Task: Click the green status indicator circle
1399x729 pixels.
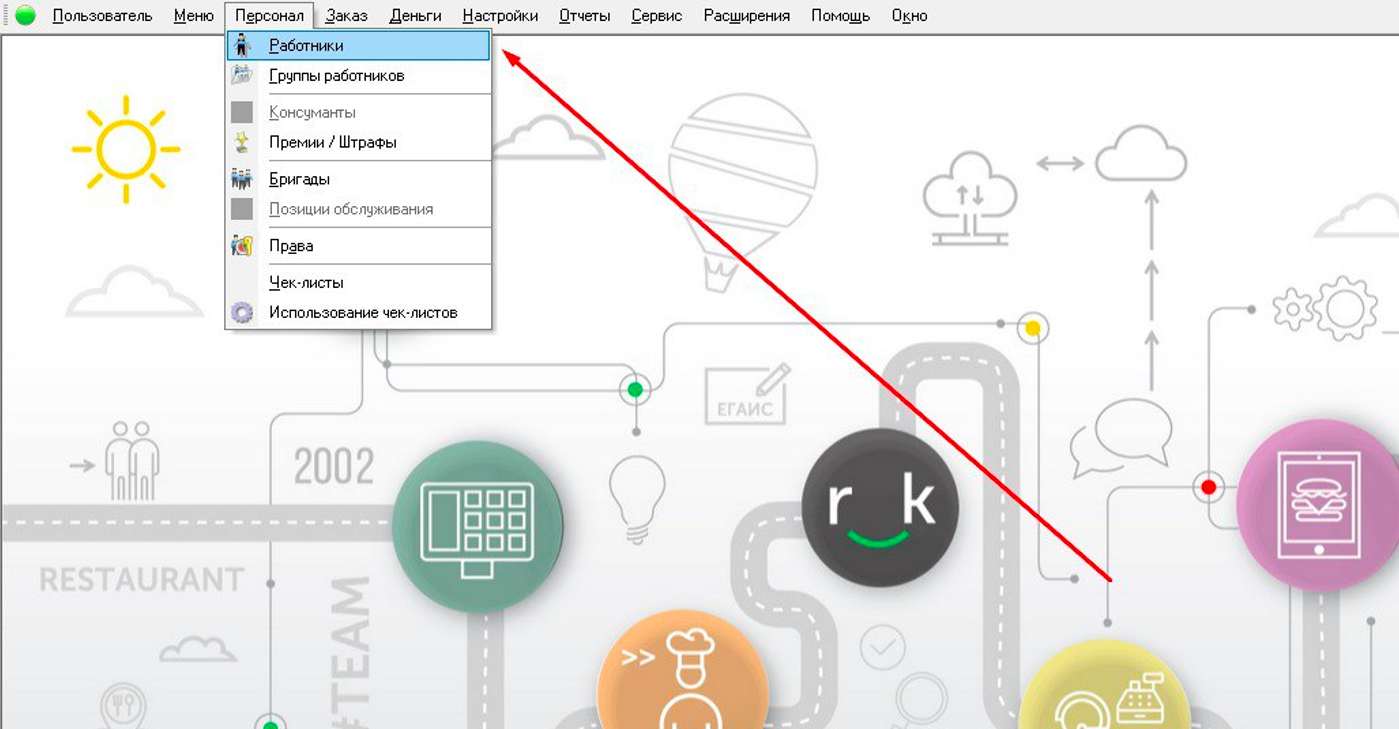Action: 26,15
